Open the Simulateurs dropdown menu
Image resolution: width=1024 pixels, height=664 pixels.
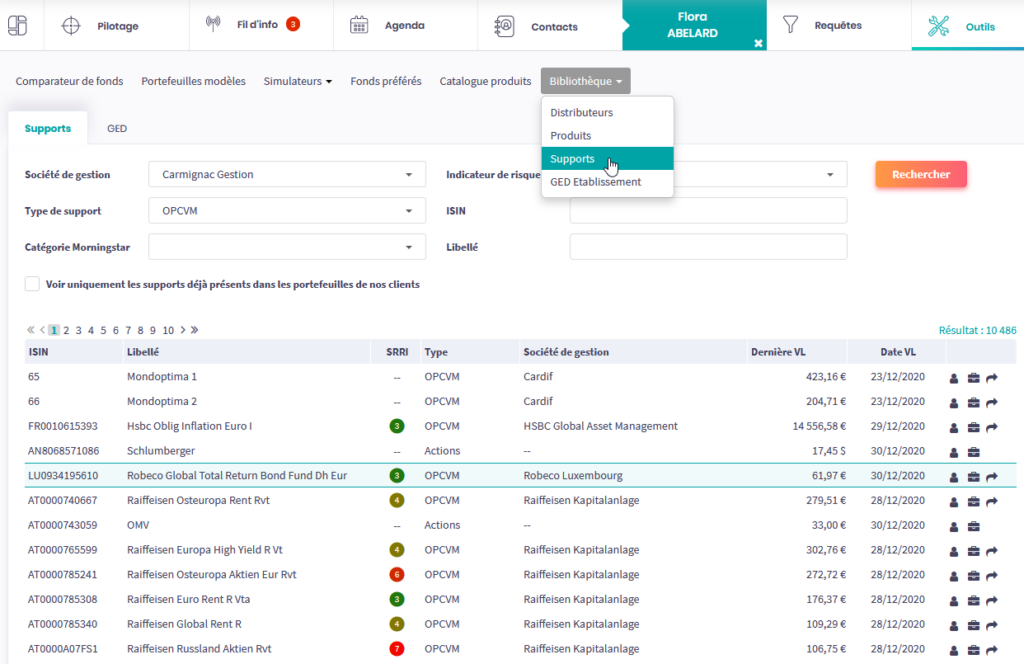point(297,81)
